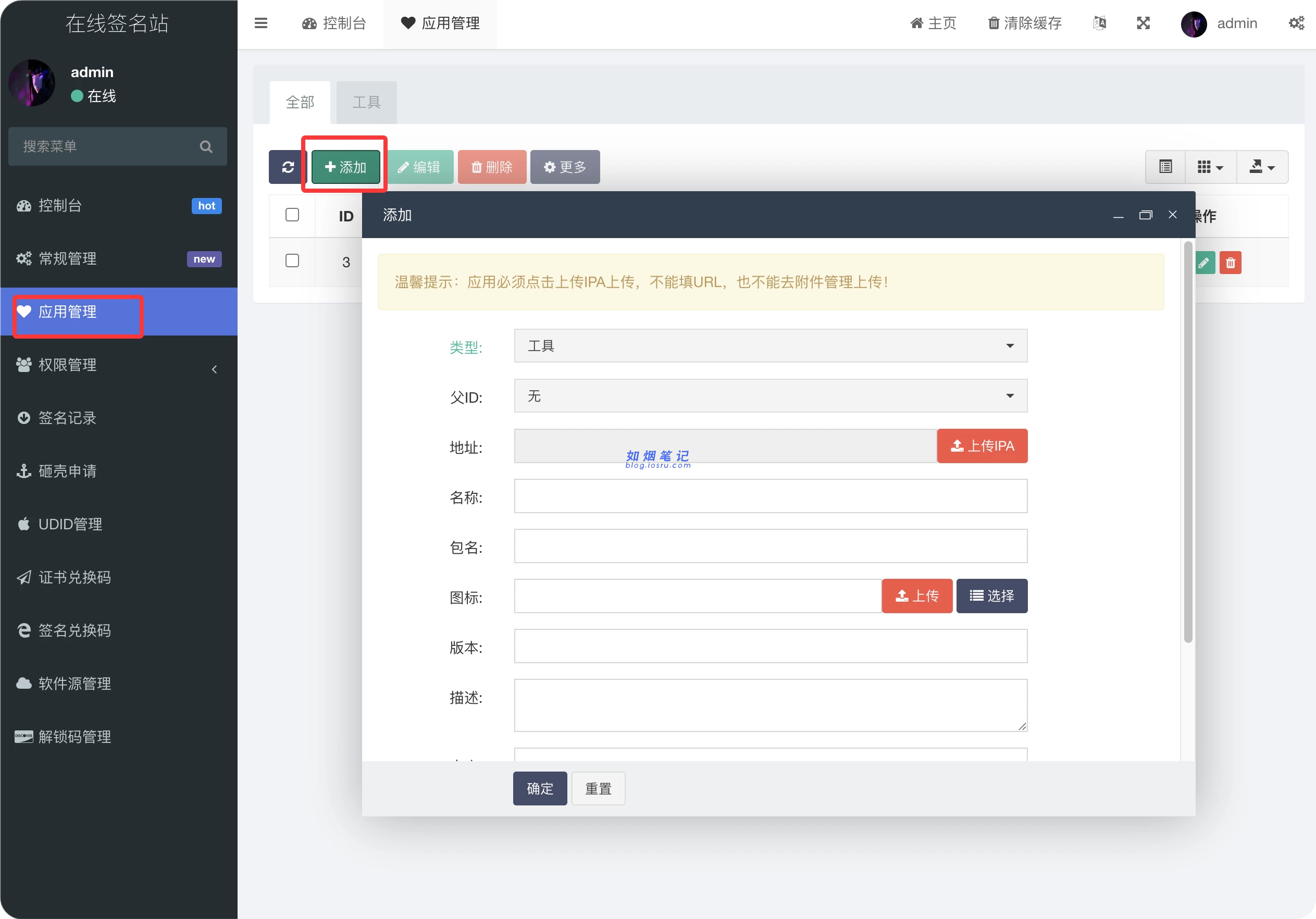Click the green 添加 button
1316x919 pixels.
point(345,167)
